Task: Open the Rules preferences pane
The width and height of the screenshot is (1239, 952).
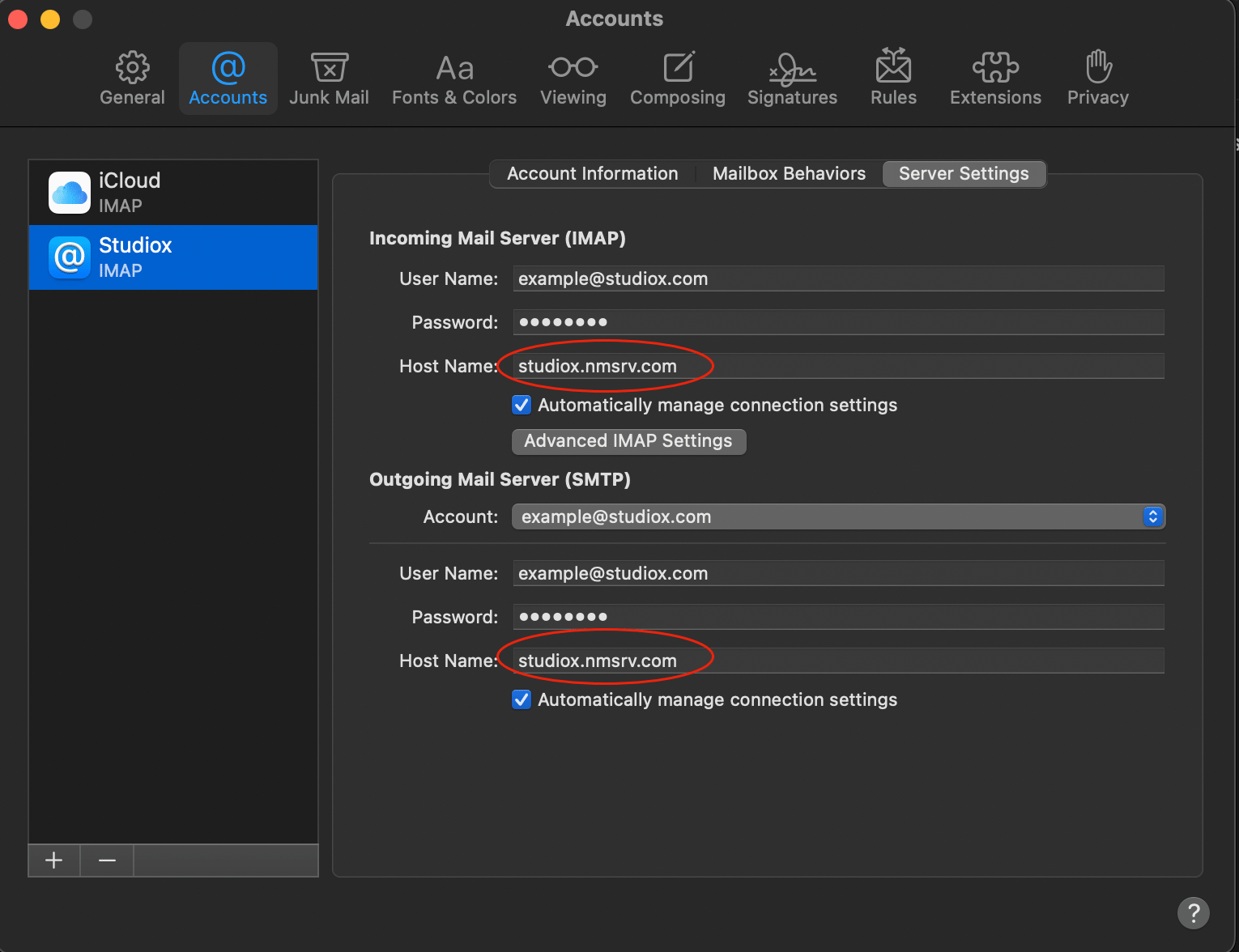Action: click(893, 79)
